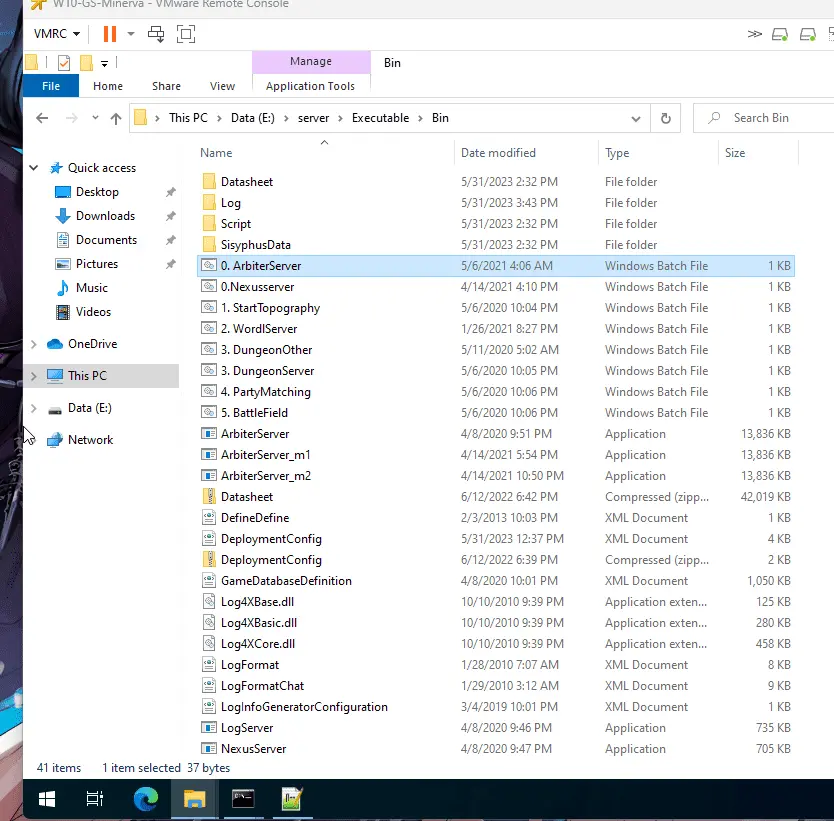Click 'Executable' breadcrumb in address bar
The height and width of the screenshot is (821, 834).
(380, 118)
